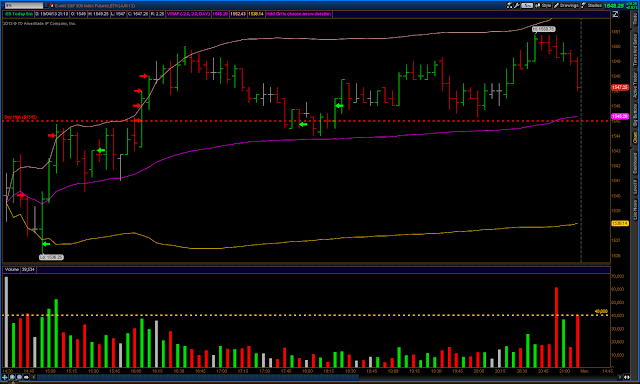Click the magenta 1545.28 VWAP price bubble
Viewport: 640px width, 384px height.
coord(620,116)
